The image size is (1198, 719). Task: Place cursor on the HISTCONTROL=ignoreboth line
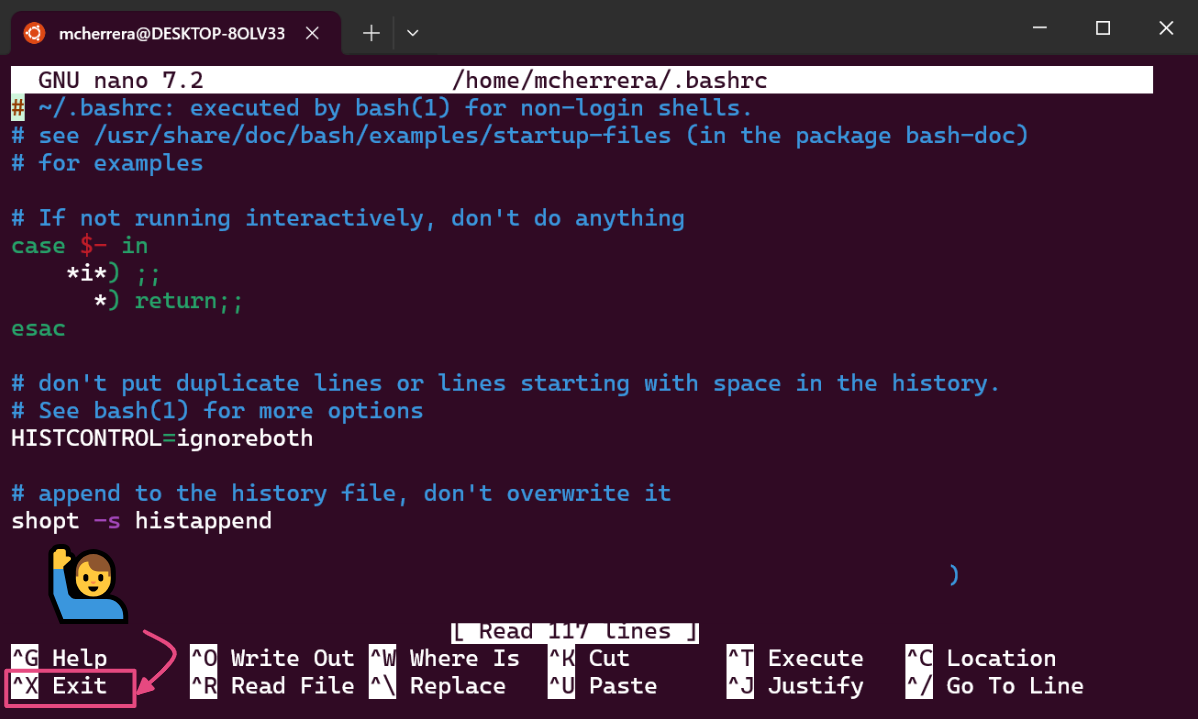162,438
